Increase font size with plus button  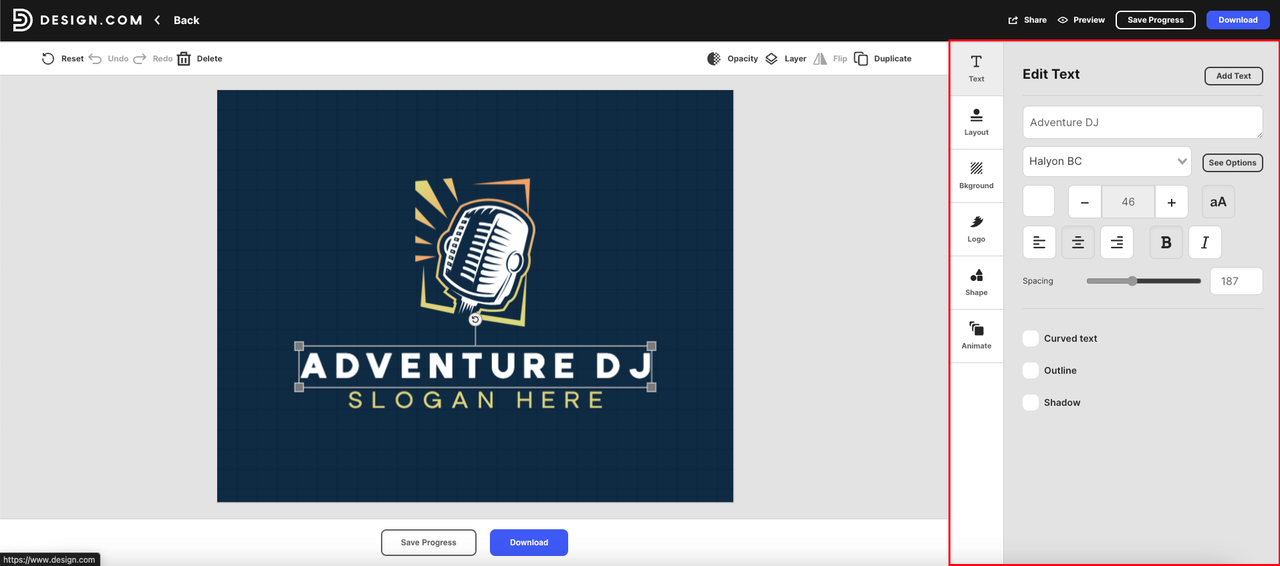click(x=1171, y=201)
